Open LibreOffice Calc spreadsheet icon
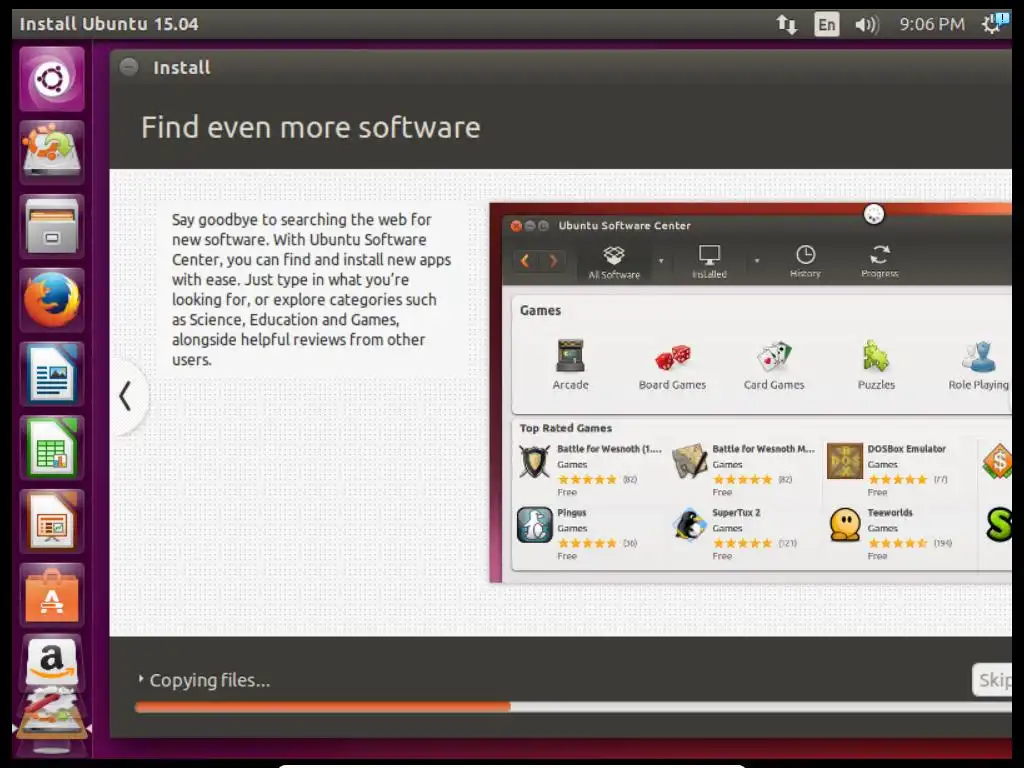 point(52,448)
